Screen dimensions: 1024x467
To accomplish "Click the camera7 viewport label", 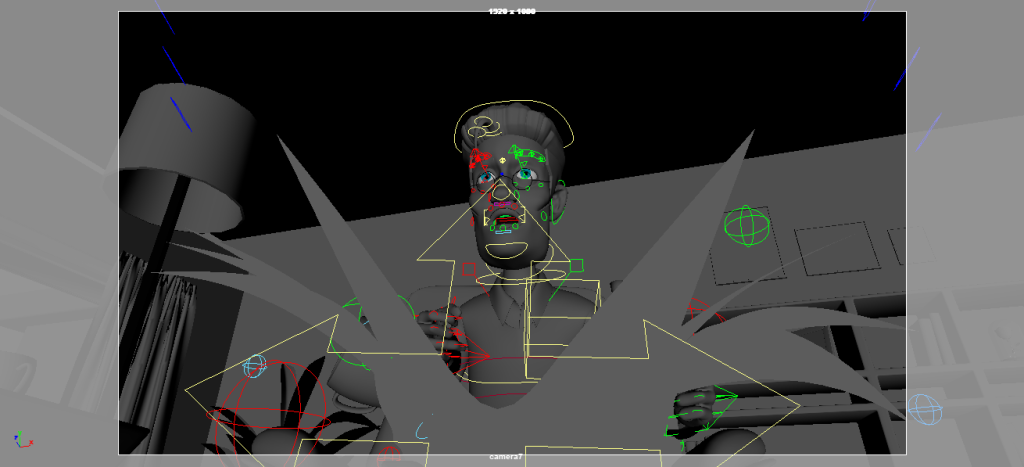I will [508, 458].
